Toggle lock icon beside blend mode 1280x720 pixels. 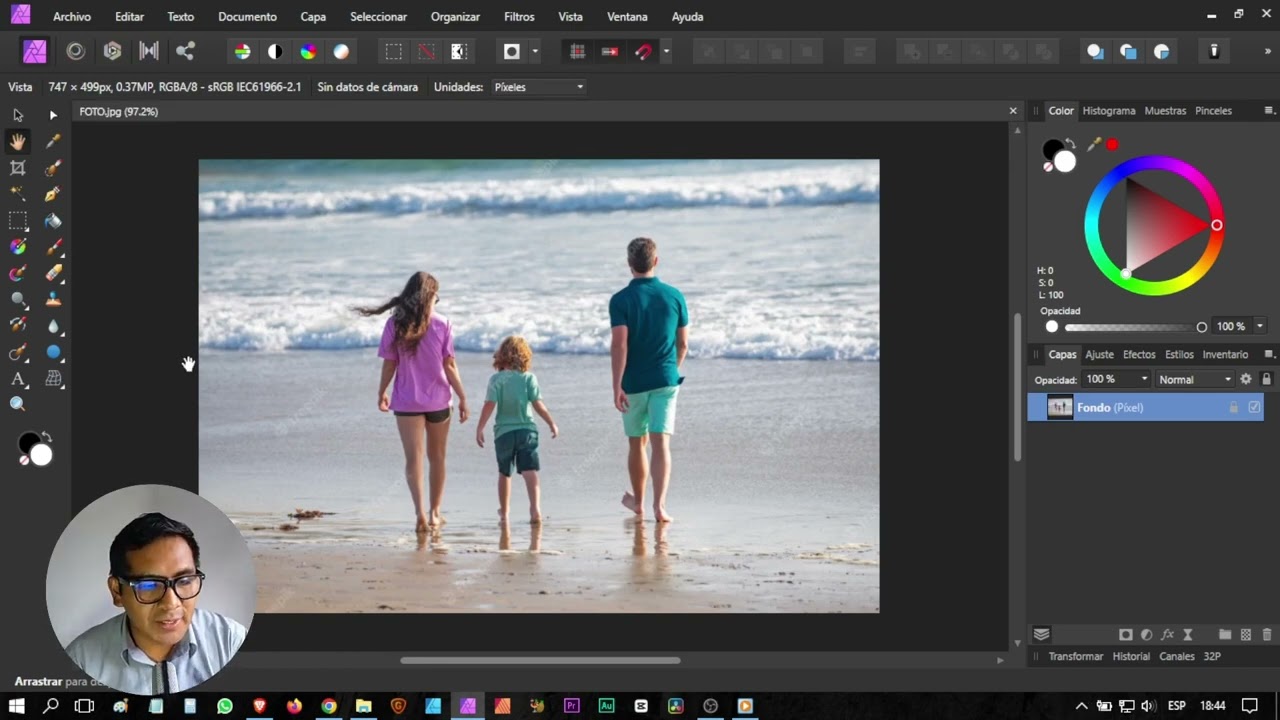[x=1266, y=379]
